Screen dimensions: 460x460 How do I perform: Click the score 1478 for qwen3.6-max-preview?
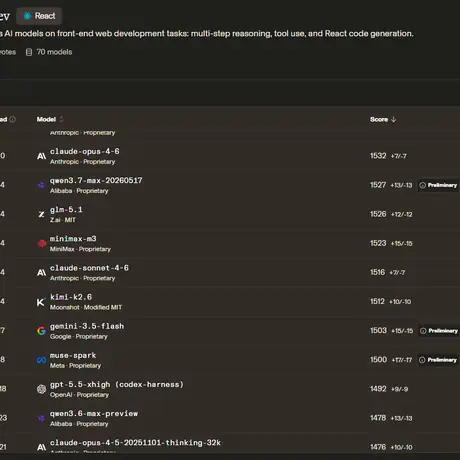[x=378, y=418]
